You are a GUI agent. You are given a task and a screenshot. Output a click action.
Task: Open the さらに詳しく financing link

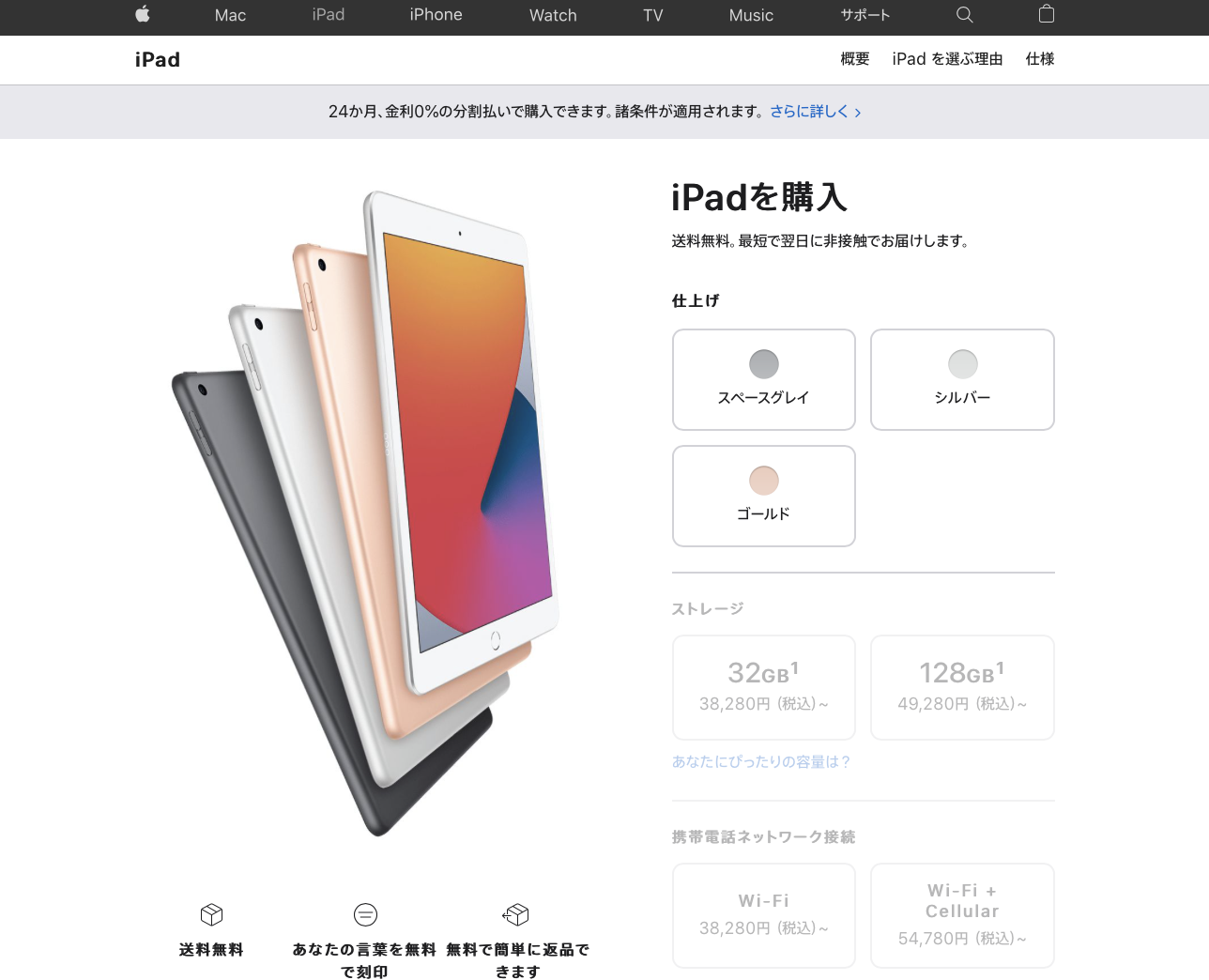(816, 112)
